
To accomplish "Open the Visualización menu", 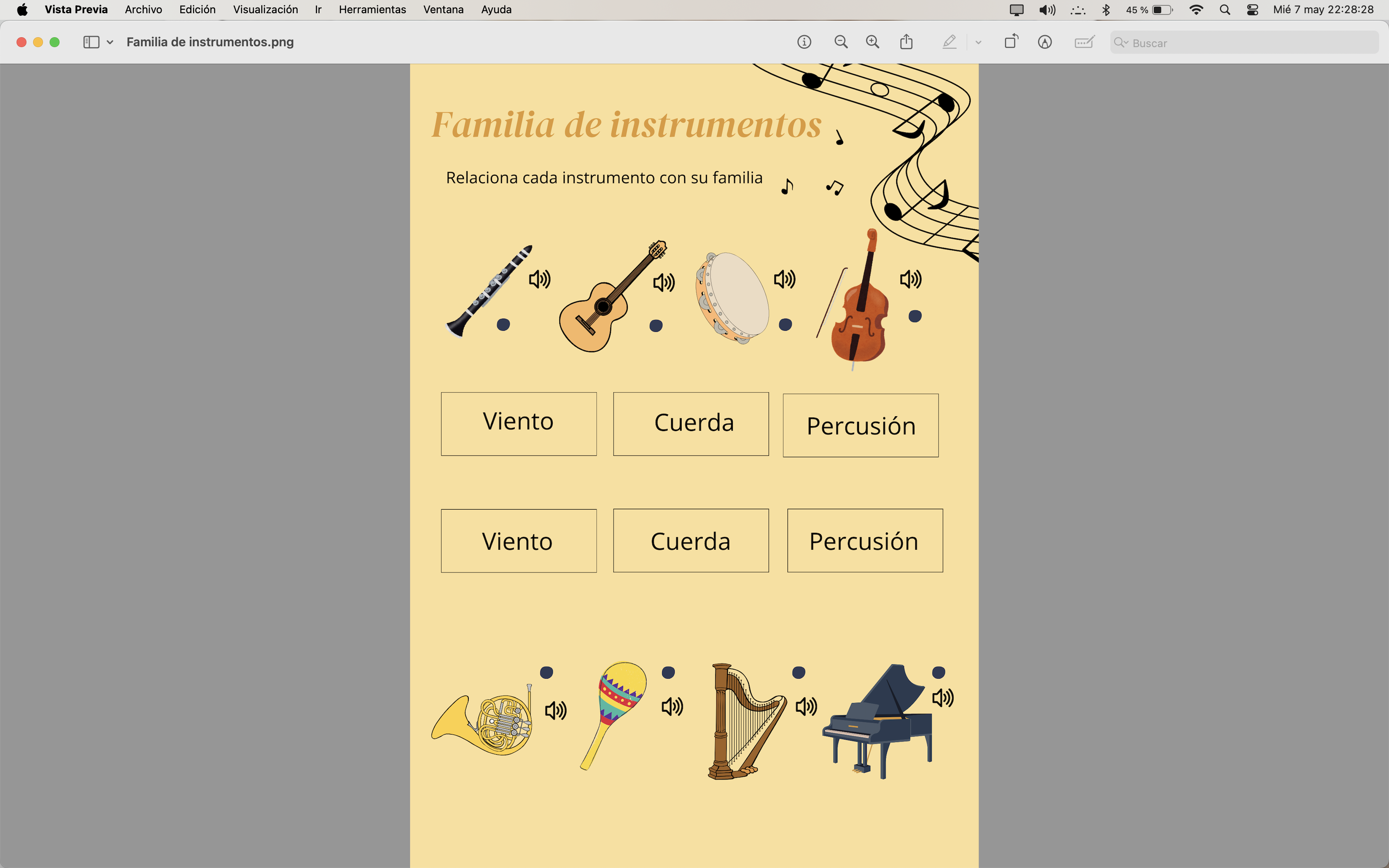I will tap(265, 10).
